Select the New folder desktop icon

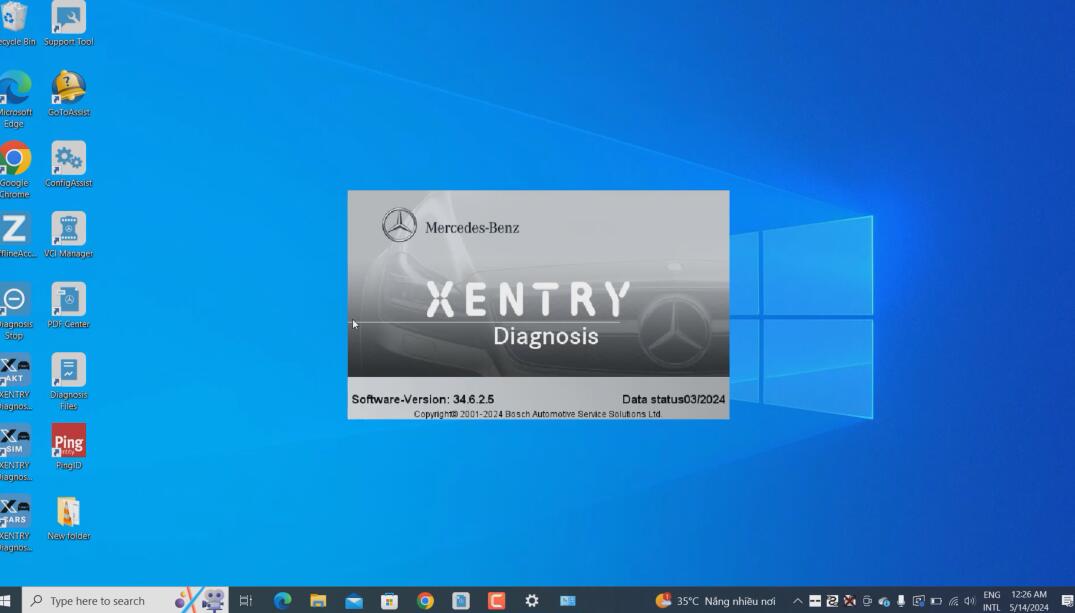(x=69, y=518)
